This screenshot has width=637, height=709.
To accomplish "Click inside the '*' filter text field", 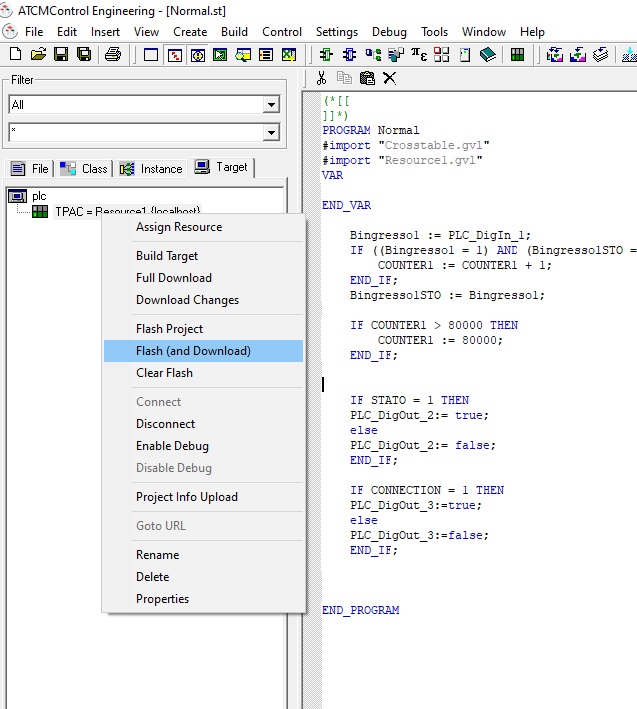I will [136, 132].
